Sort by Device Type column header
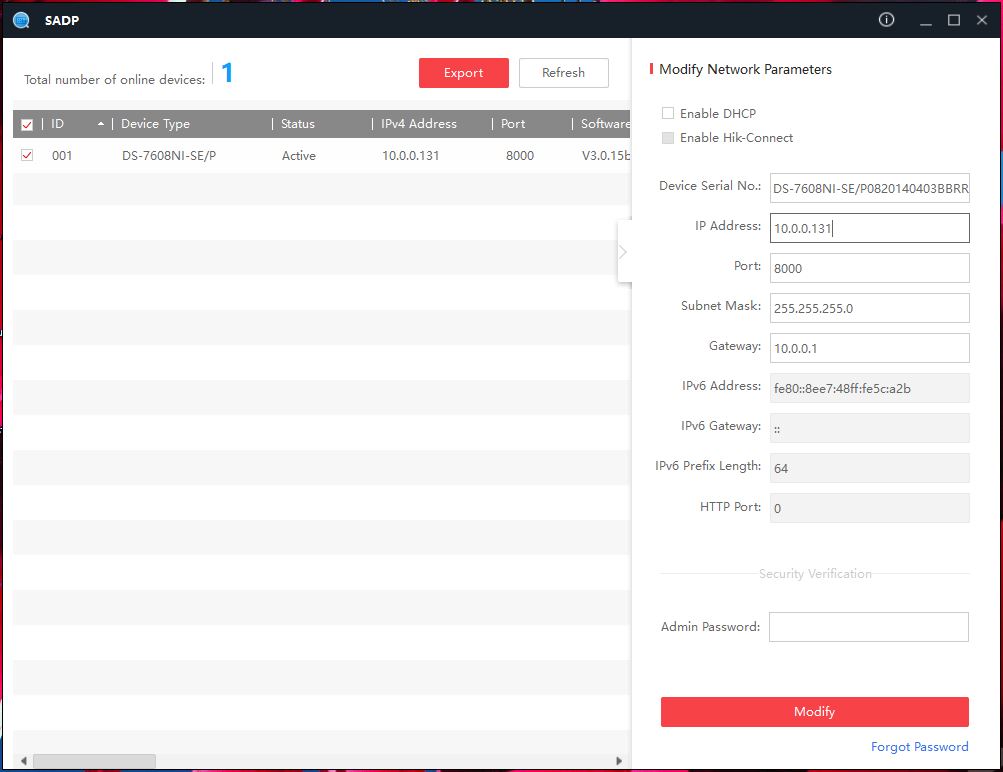Screen dimensions: 1003x772 point(155,124)
